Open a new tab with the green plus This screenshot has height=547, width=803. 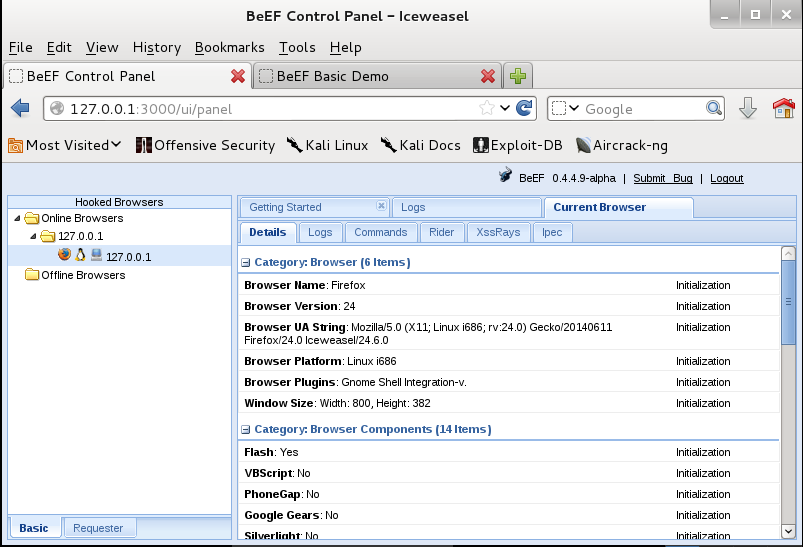click(x=518, y=76)
